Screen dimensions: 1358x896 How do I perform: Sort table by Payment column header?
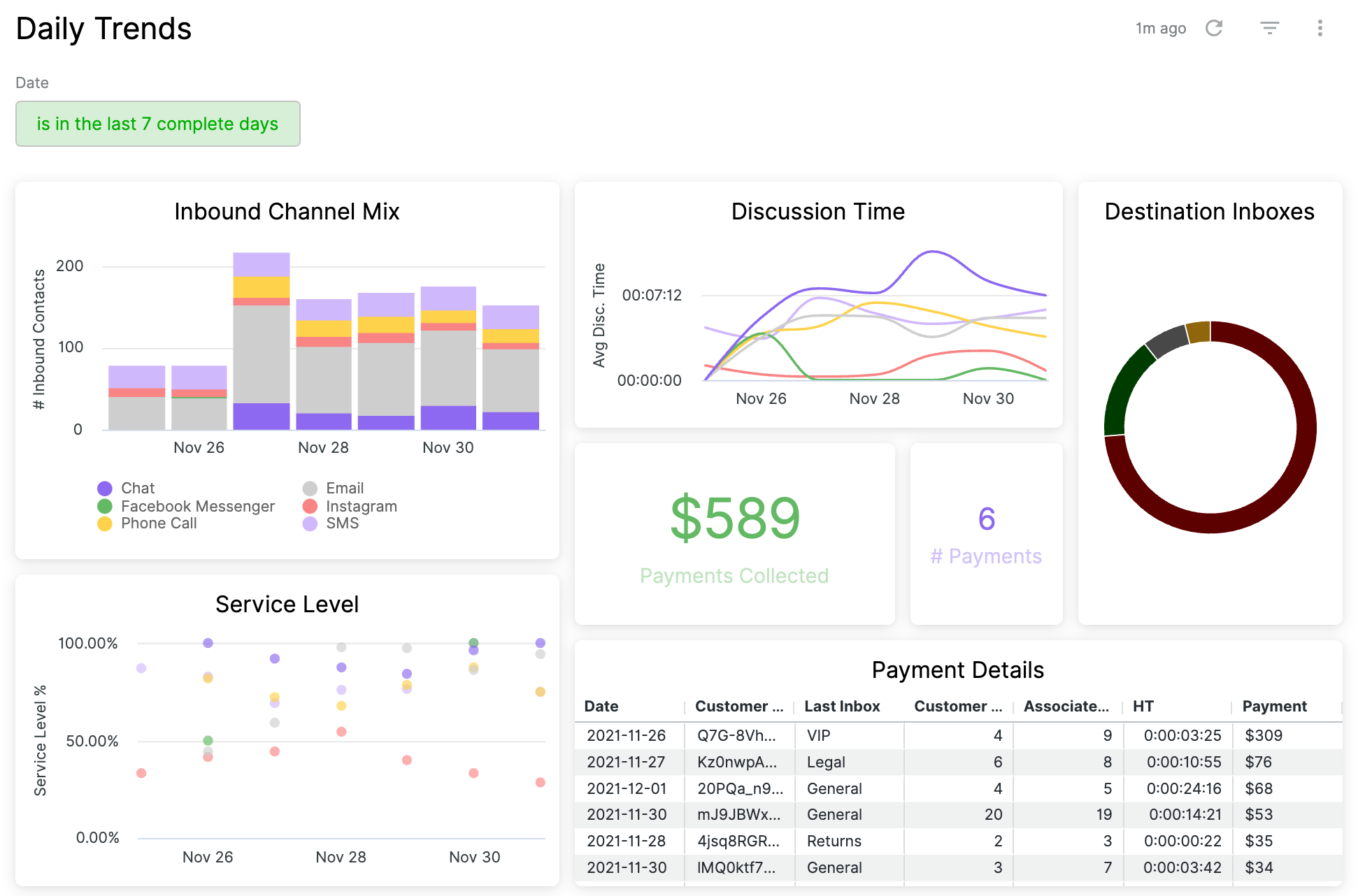click(x=1274, y=706)
